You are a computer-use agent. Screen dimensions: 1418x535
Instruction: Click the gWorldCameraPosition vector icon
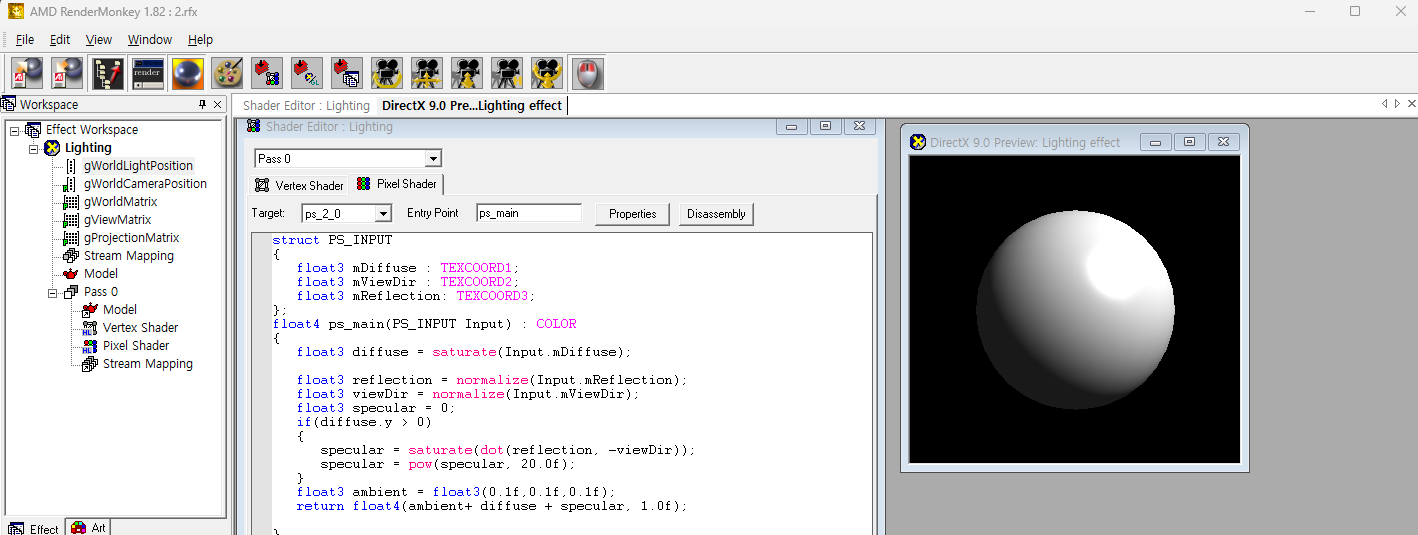71,184
